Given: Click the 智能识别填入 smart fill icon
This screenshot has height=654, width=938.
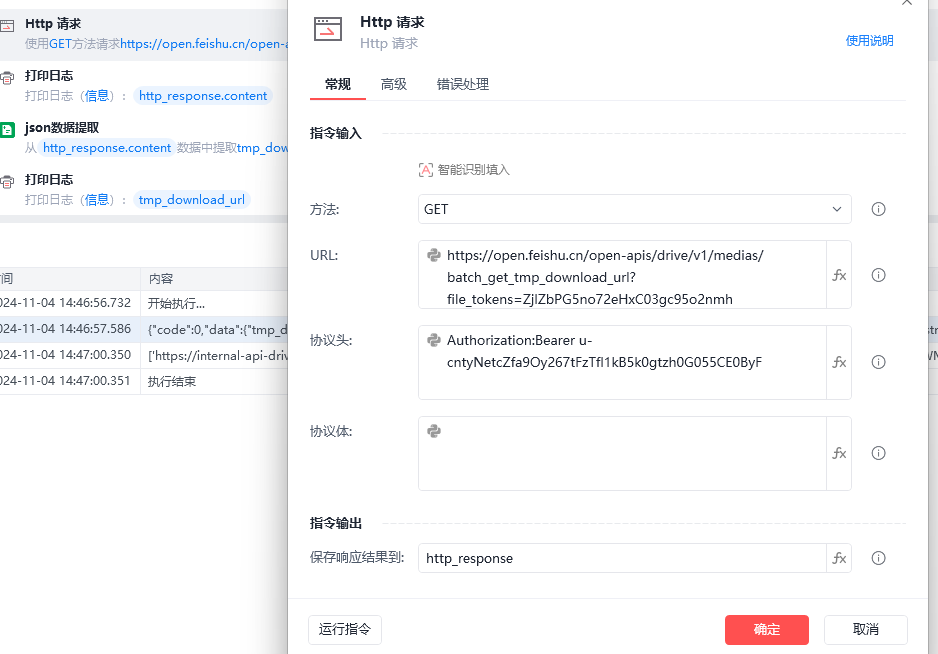Looking at the screenshot, I should [x=426, y=170].
